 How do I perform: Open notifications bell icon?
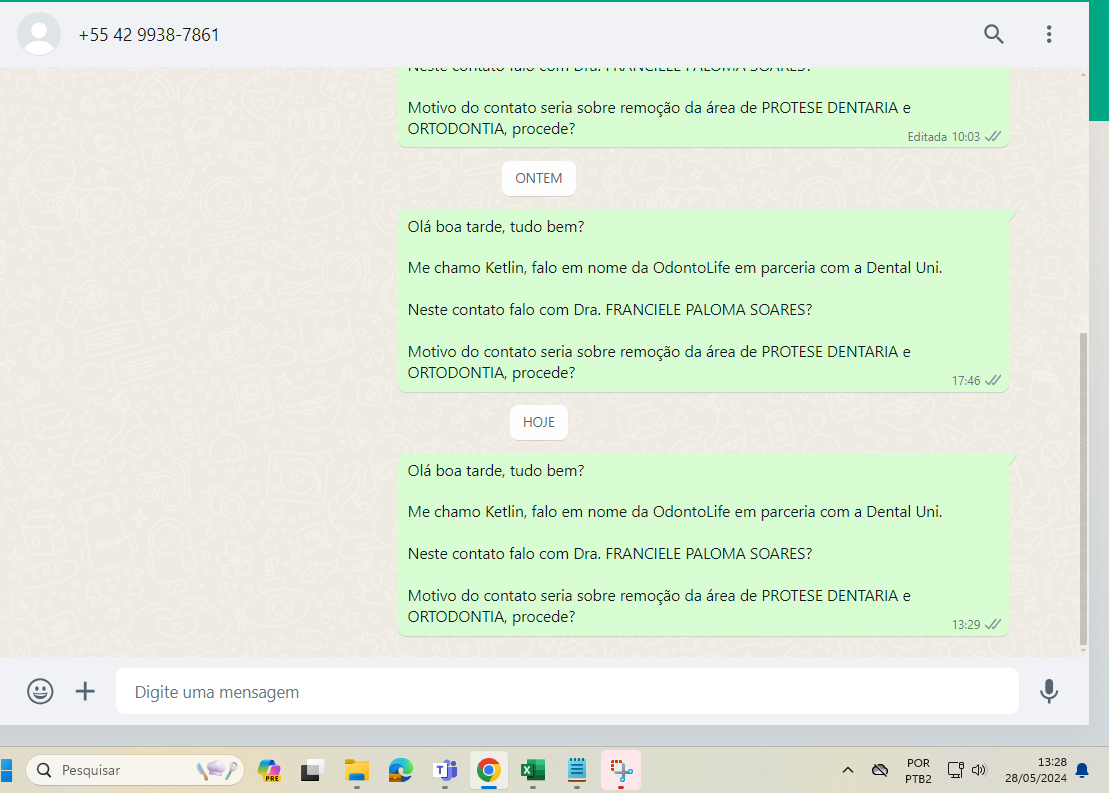pyautogui.click(x=1082, y=770)
